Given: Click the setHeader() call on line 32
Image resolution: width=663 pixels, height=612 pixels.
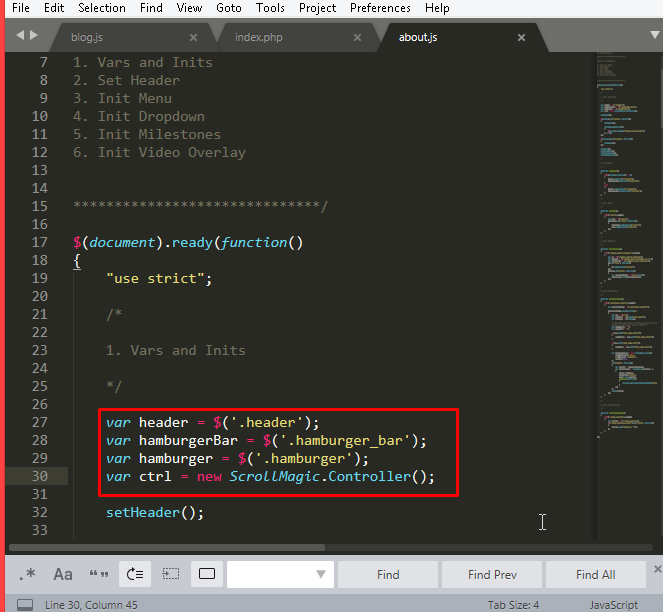Looking at the screenshot, I should click(x=155, y=513).
